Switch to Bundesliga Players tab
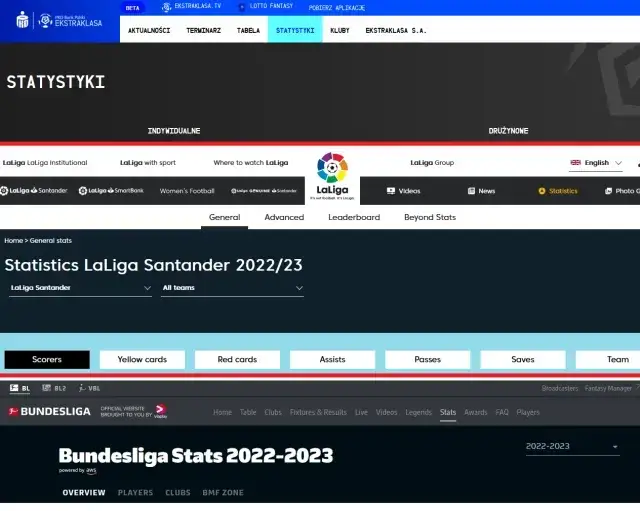 coord(135,493)
